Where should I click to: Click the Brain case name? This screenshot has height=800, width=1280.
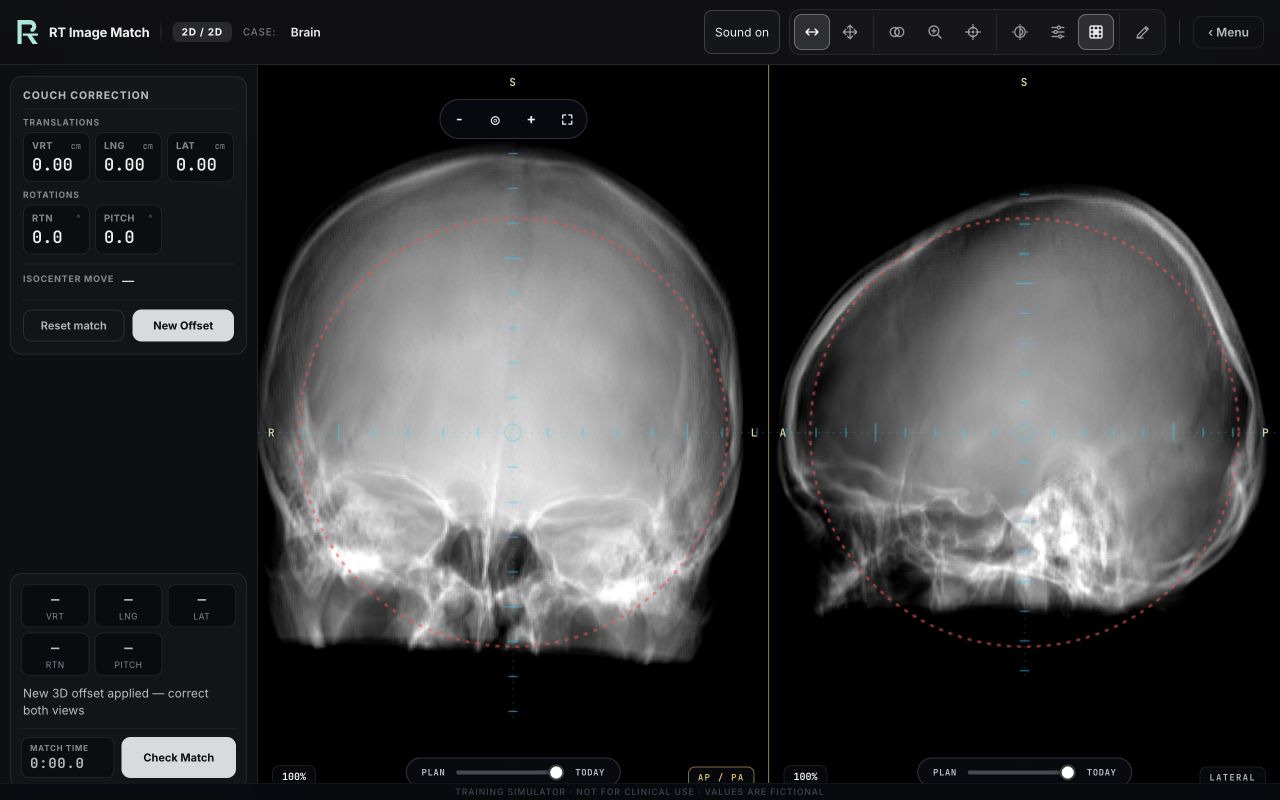click(x=306, y=32)
